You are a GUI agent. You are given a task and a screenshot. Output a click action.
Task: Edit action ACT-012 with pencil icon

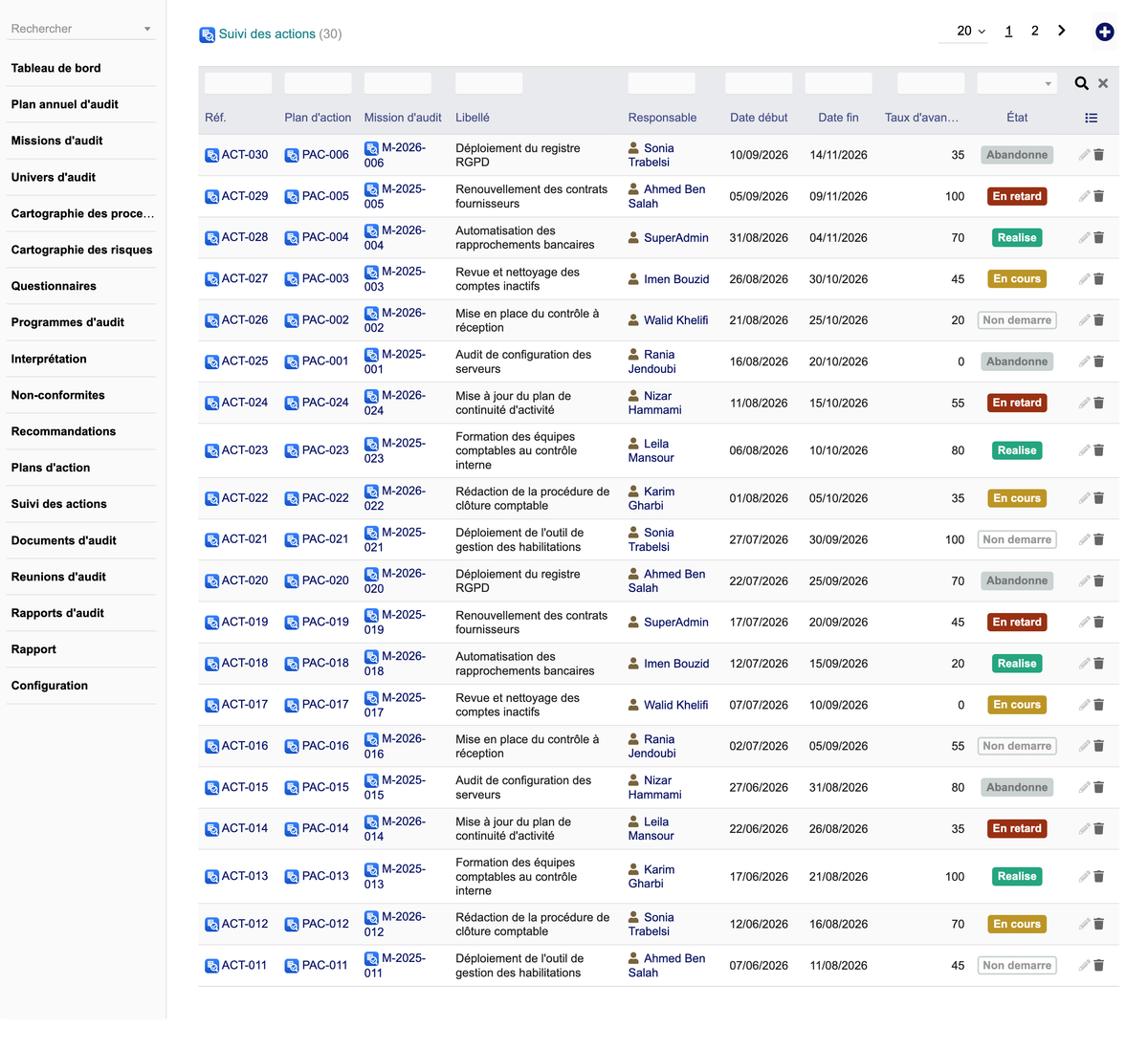coord(1084,924)
